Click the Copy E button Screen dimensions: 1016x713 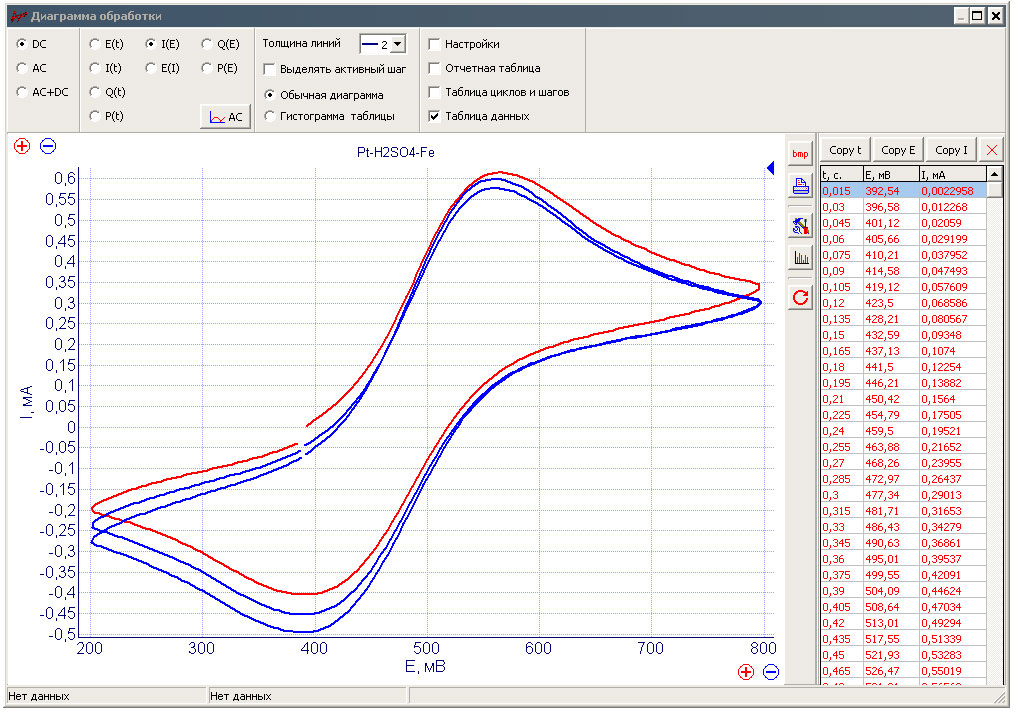coord(898,150)
